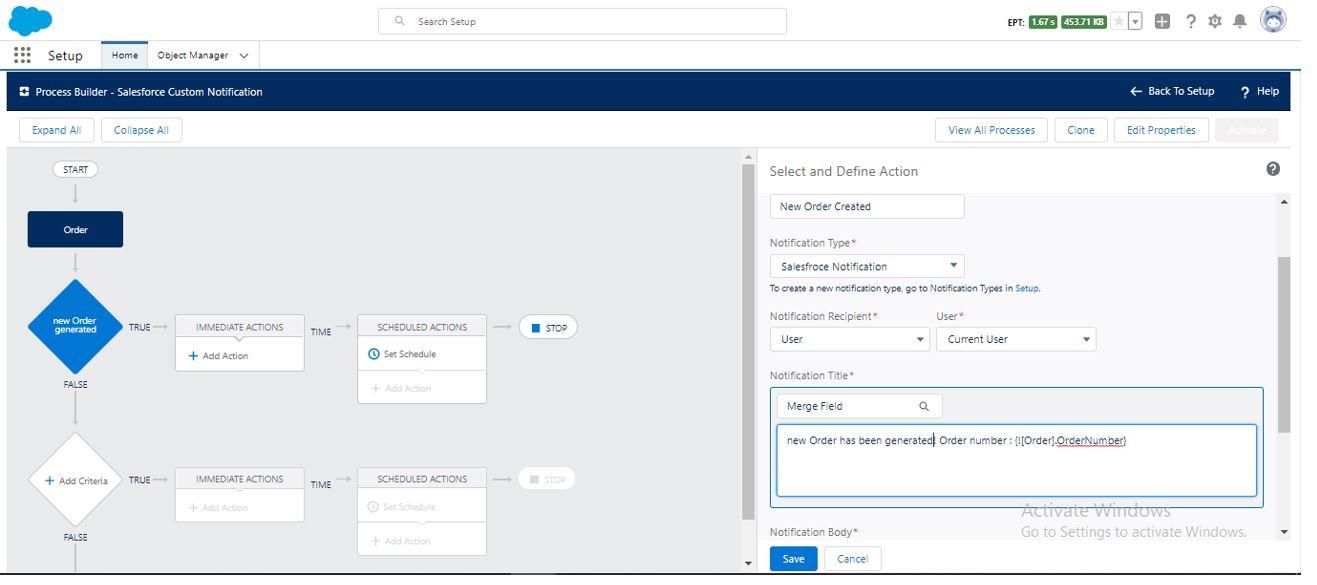Click the help circle icon in action panel
The width and height of the screenshot is (1317, 585).
(1273, 169)
